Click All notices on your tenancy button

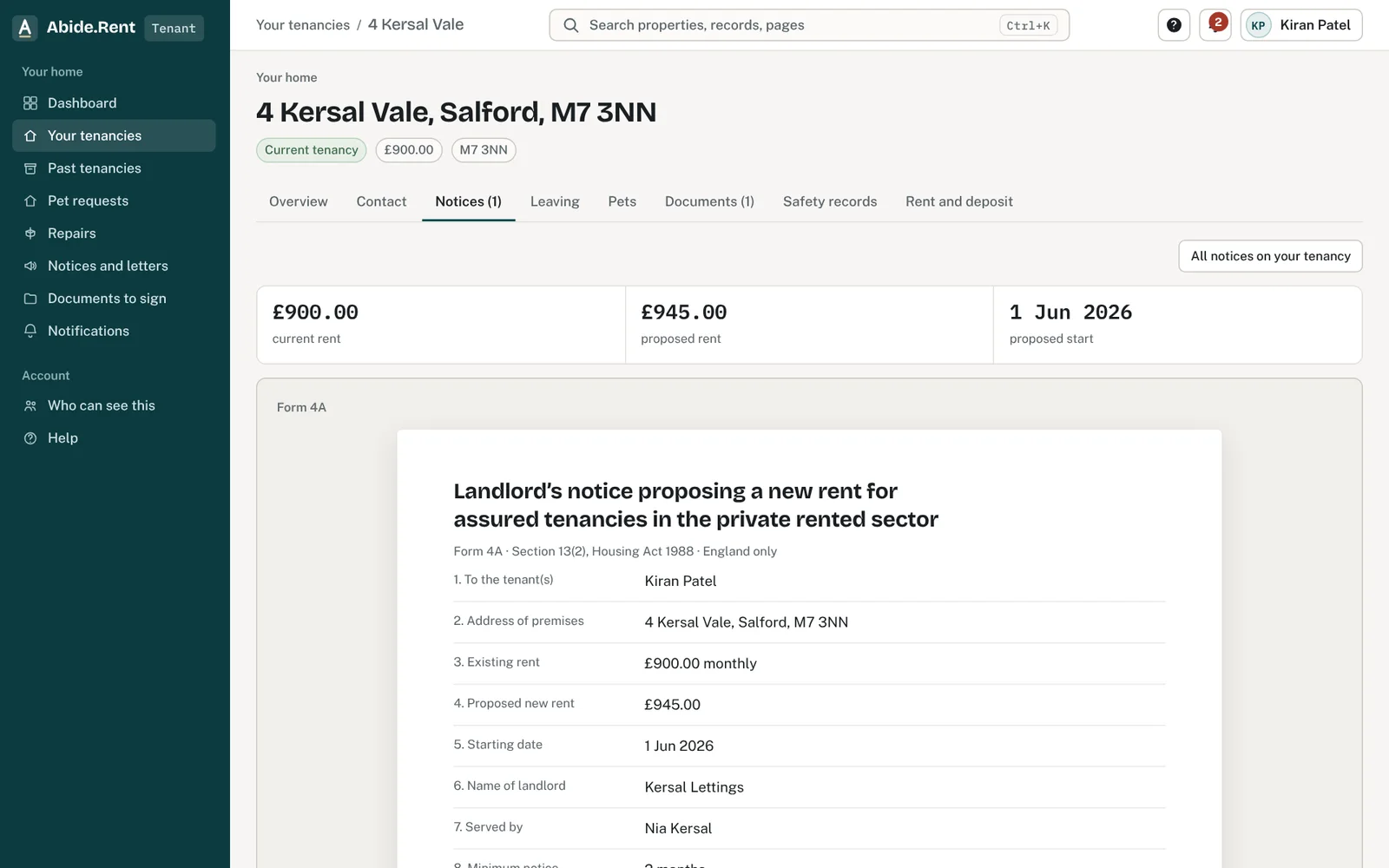pyautogui.click(x=1270, y=256)
